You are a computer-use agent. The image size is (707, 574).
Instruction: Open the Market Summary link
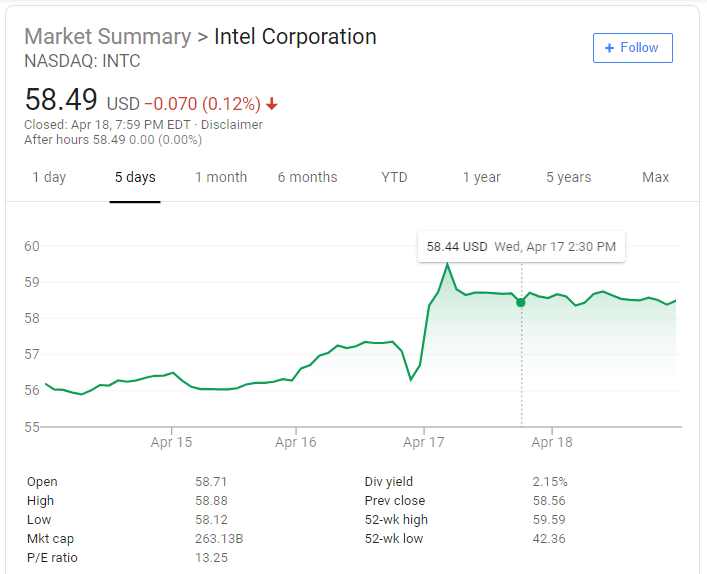tap(107, 37)
